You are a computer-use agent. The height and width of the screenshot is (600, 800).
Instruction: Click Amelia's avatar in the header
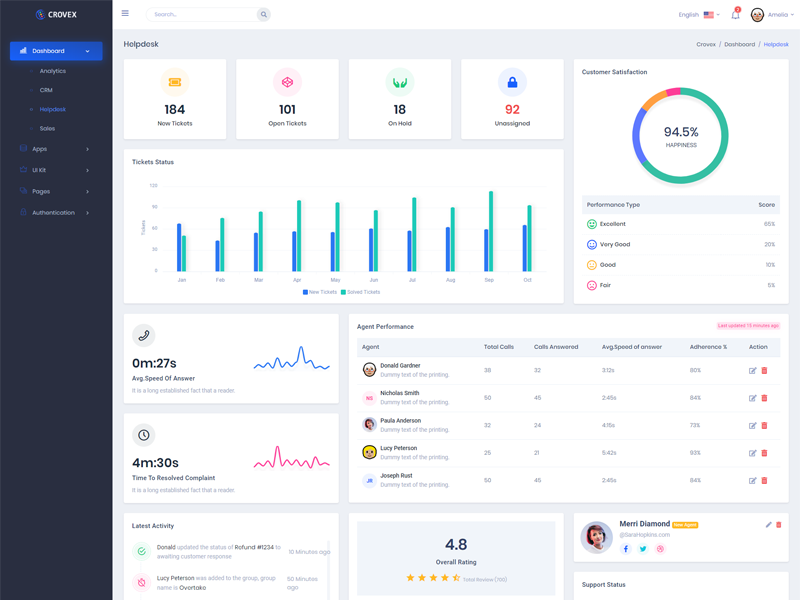tap(757, 15)
